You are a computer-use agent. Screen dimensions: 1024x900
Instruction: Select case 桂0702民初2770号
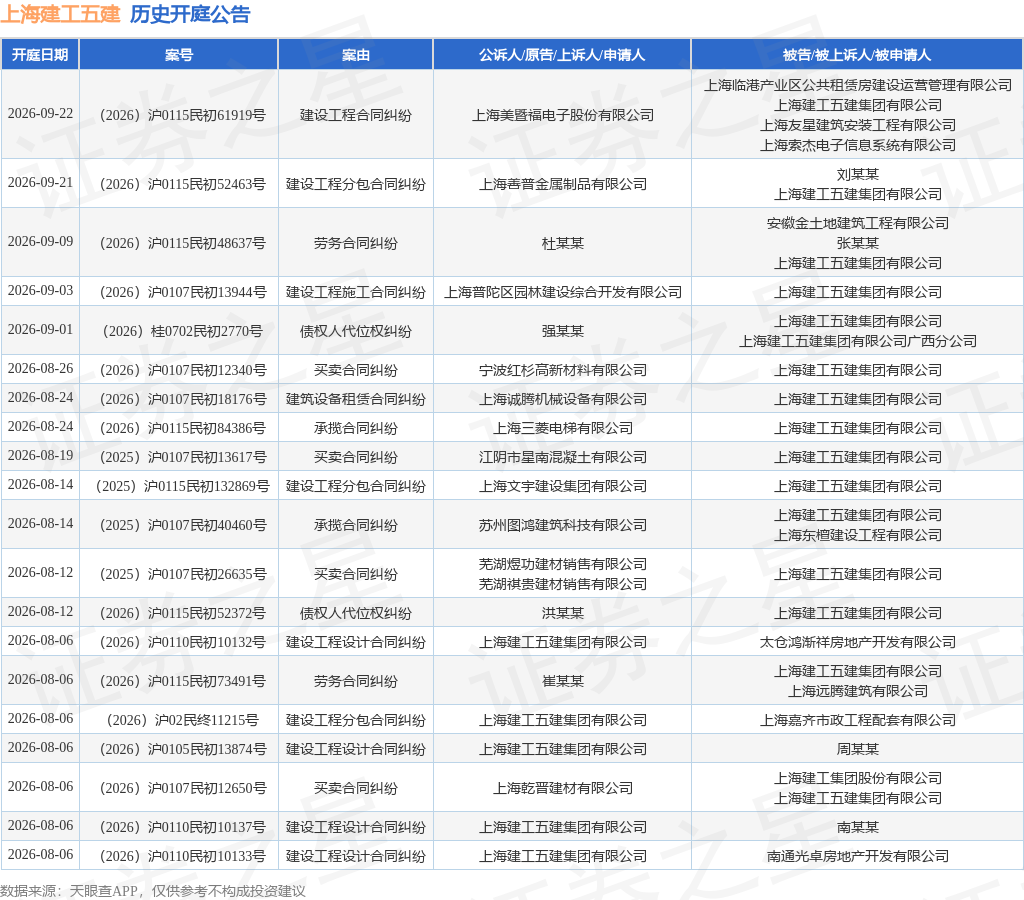coord(182,331)
